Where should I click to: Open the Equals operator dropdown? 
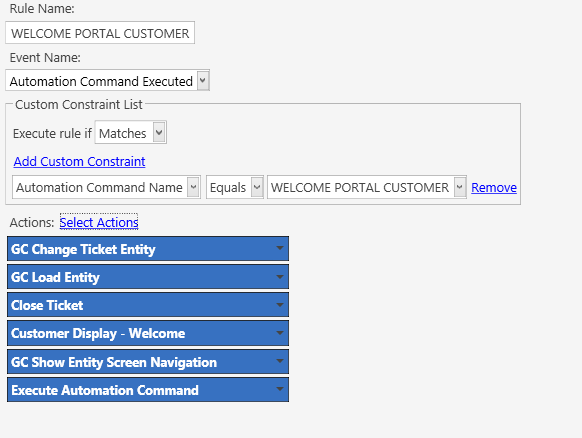257,187
